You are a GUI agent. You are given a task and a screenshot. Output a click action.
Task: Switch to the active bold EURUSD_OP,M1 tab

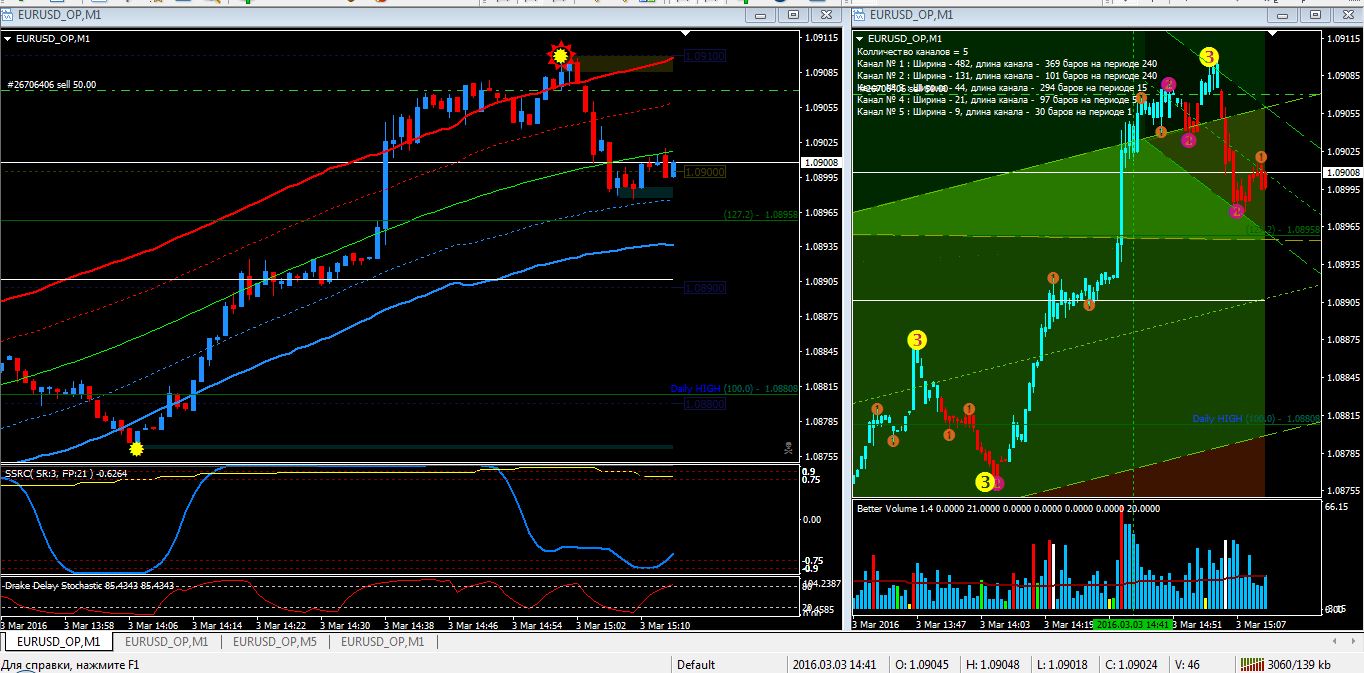(57, 641)
